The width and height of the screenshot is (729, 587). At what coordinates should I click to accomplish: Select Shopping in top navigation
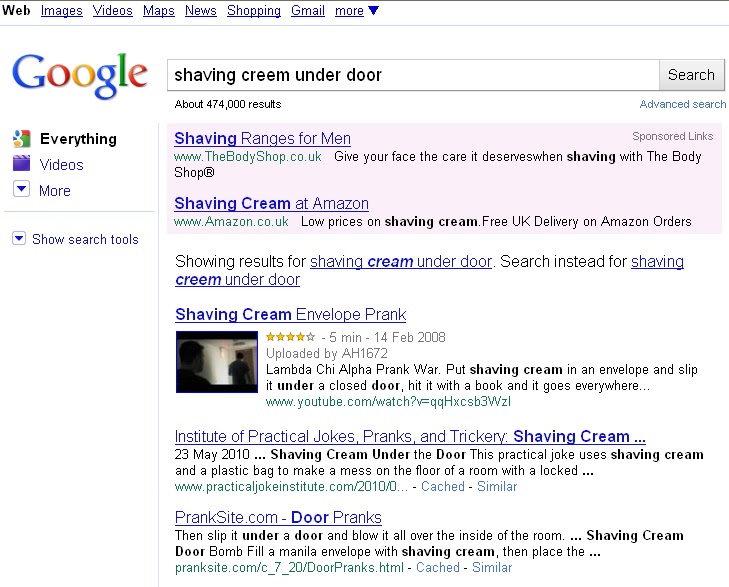(x=254, y=10)
